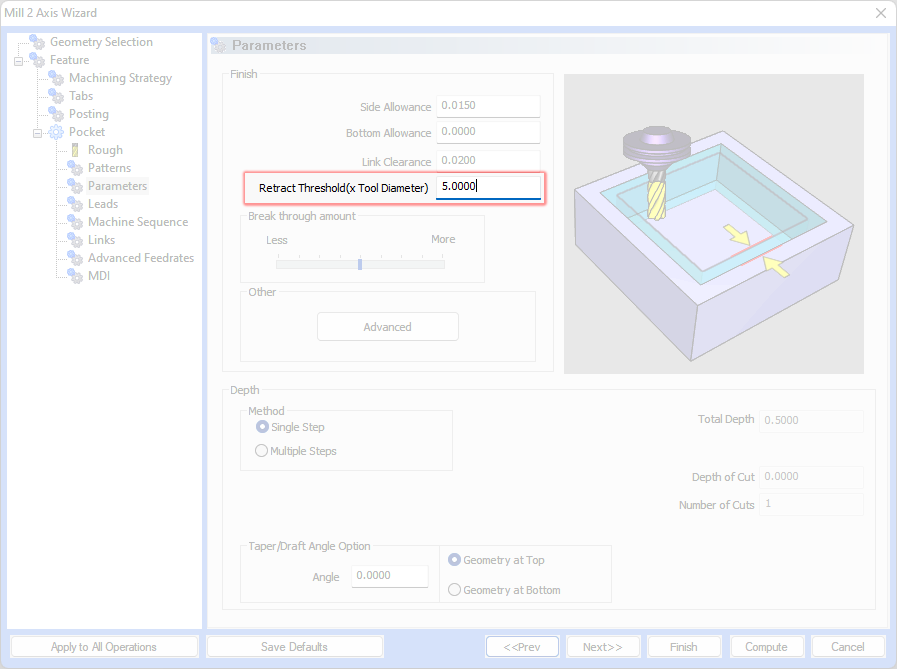Collapse the Feature tree node
This screenshot has width=897, height=669.
tap(18, 61)
